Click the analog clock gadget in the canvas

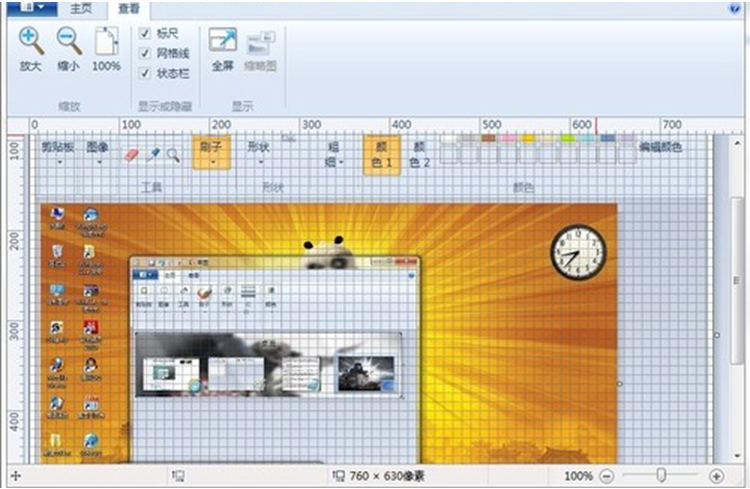579,252
